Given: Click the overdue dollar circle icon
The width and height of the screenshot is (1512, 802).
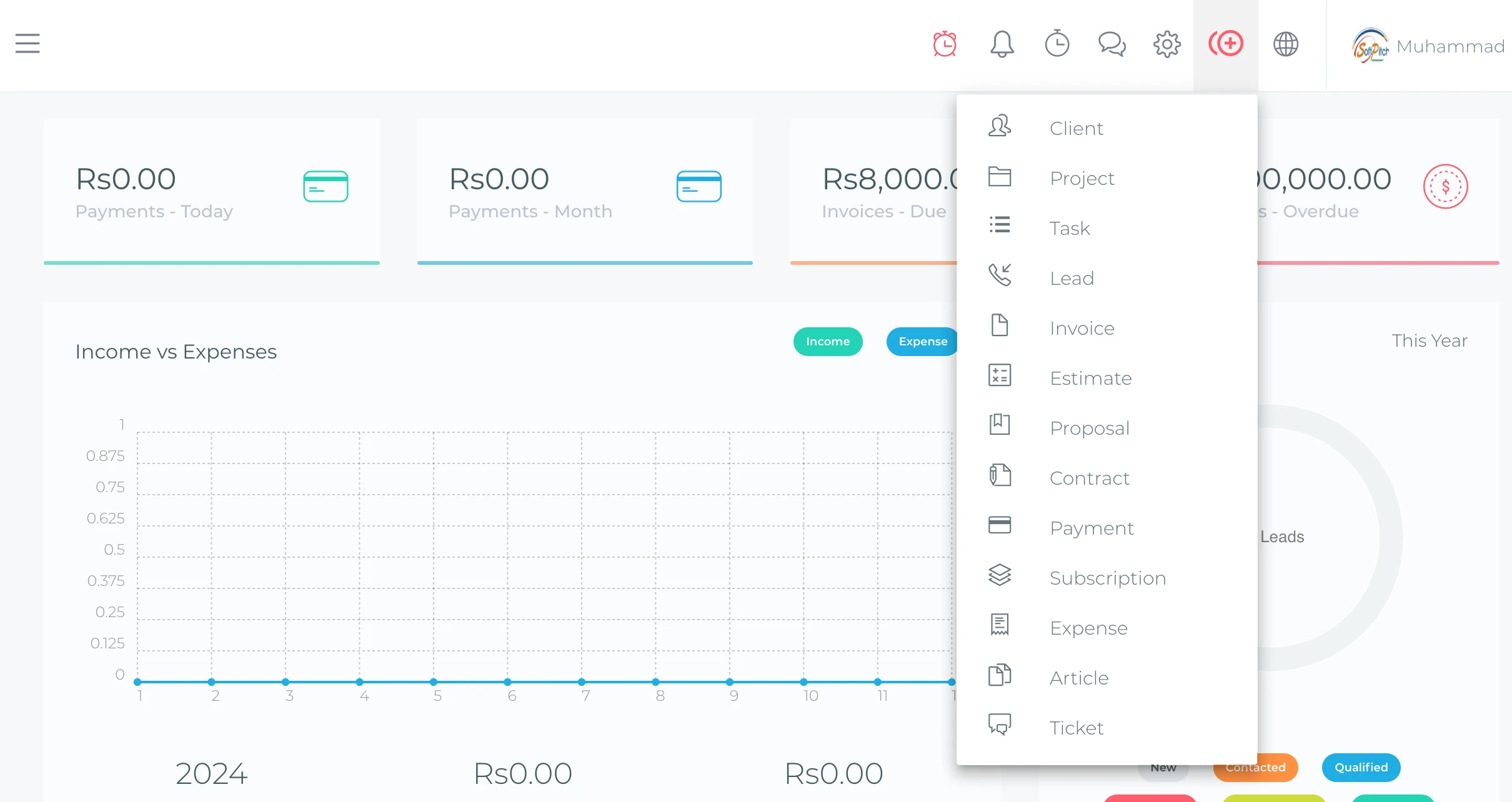Looking at the screenshot, I should pos(1445,186).
